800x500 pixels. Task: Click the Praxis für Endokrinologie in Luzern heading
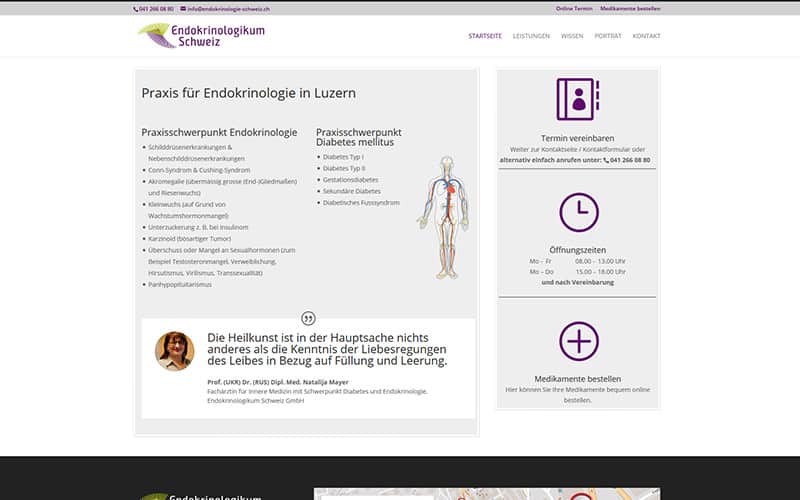248,93
